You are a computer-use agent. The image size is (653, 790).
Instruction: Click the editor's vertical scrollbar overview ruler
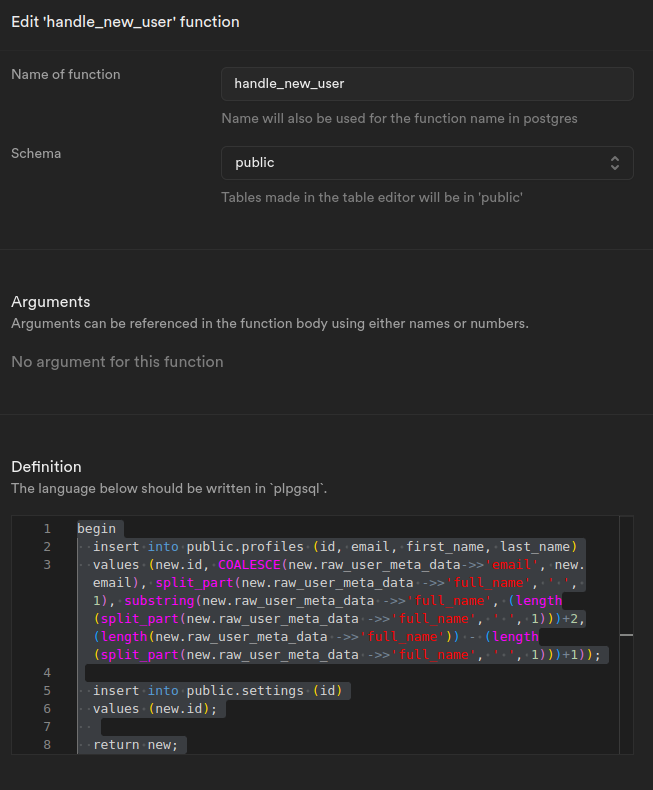[626, 634]
